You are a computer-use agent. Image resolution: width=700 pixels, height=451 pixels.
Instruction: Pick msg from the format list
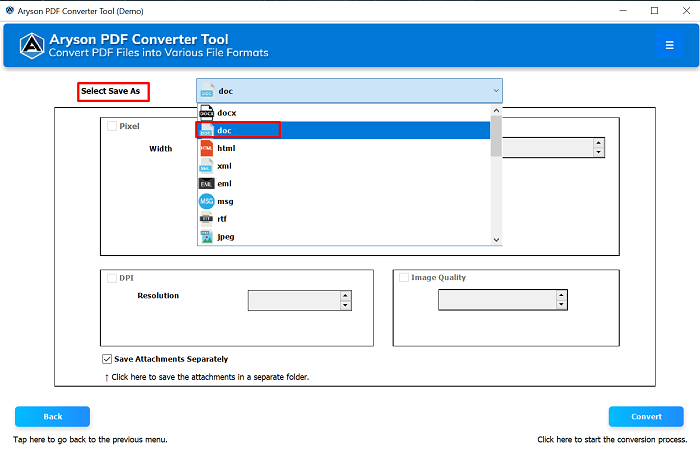[344, 201]
